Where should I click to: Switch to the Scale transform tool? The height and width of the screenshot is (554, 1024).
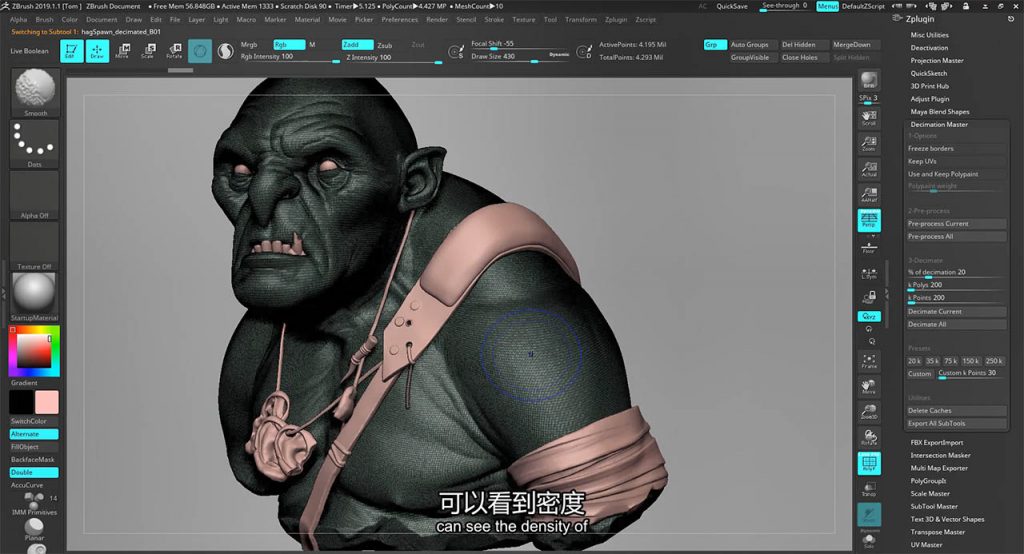point(148,51)
